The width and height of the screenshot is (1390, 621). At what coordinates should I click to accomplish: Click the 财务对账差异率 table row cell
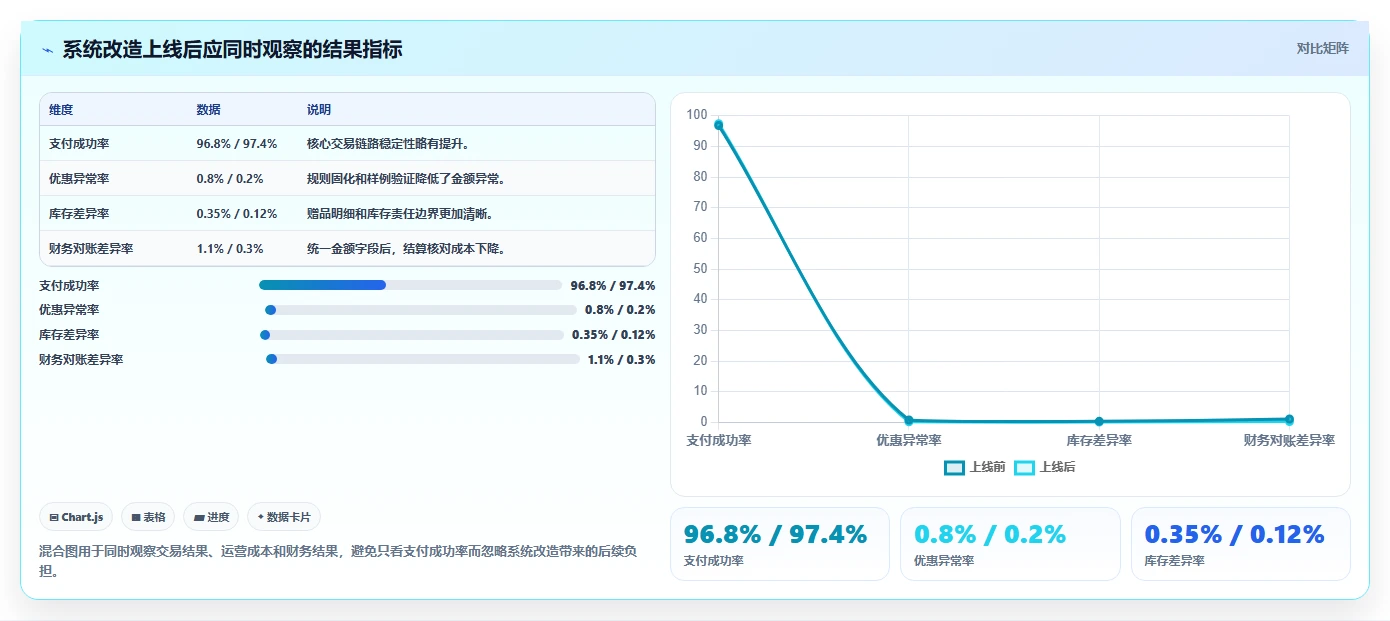91,249
